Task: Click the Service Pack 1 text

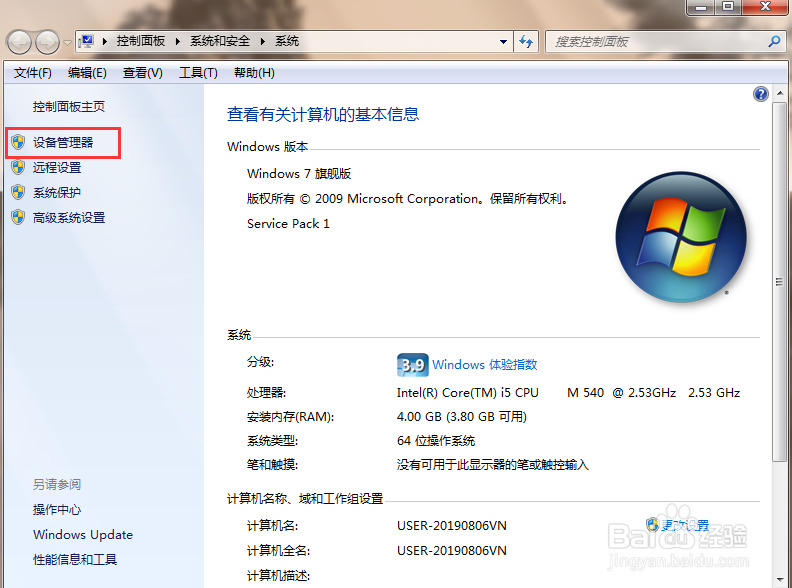Action: 288,224
